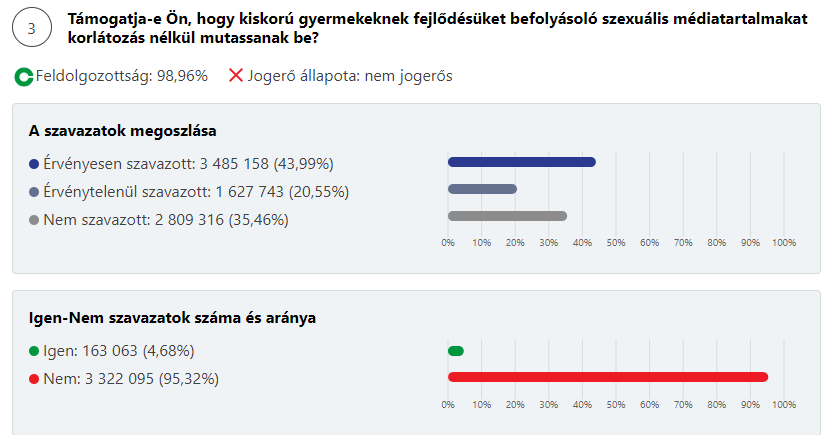
Task: Select the gray non-voters bar
Action: coord(507,216)
